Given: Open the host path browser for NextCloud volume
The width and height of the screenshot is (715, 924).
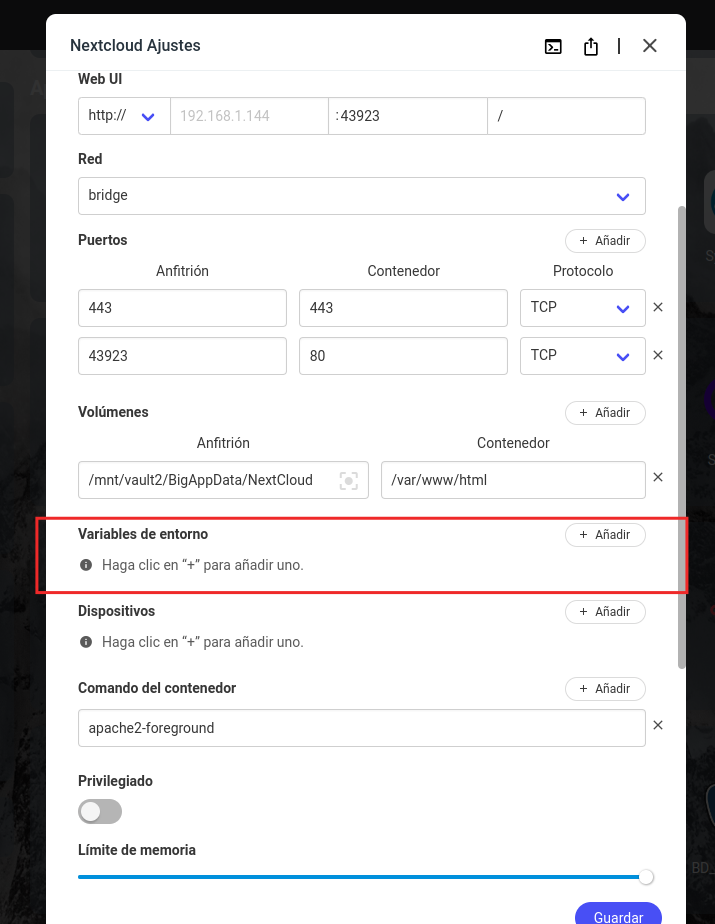Looking at the screenshot, I should (348, 481).
